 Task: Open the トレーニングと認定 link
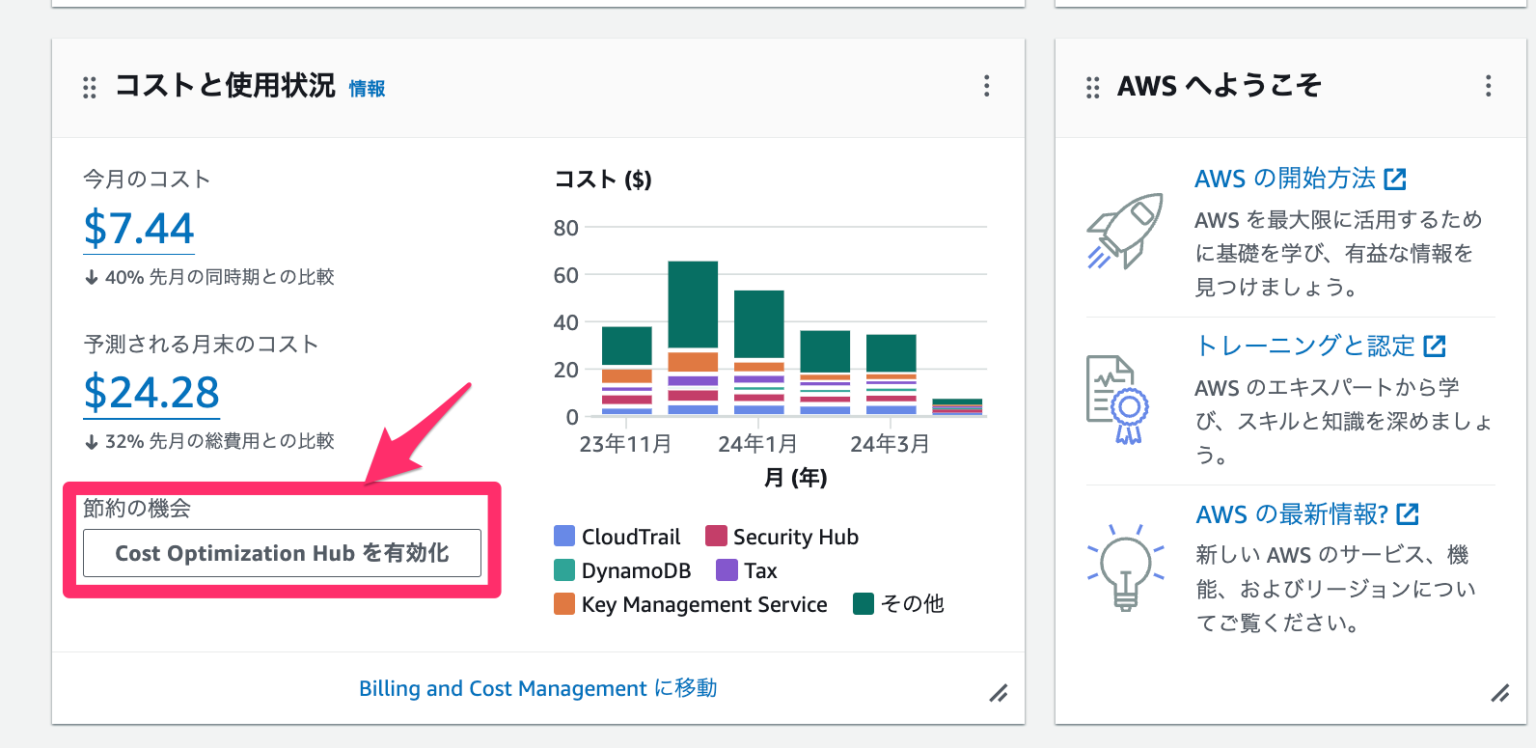[x=1308, y=345]
